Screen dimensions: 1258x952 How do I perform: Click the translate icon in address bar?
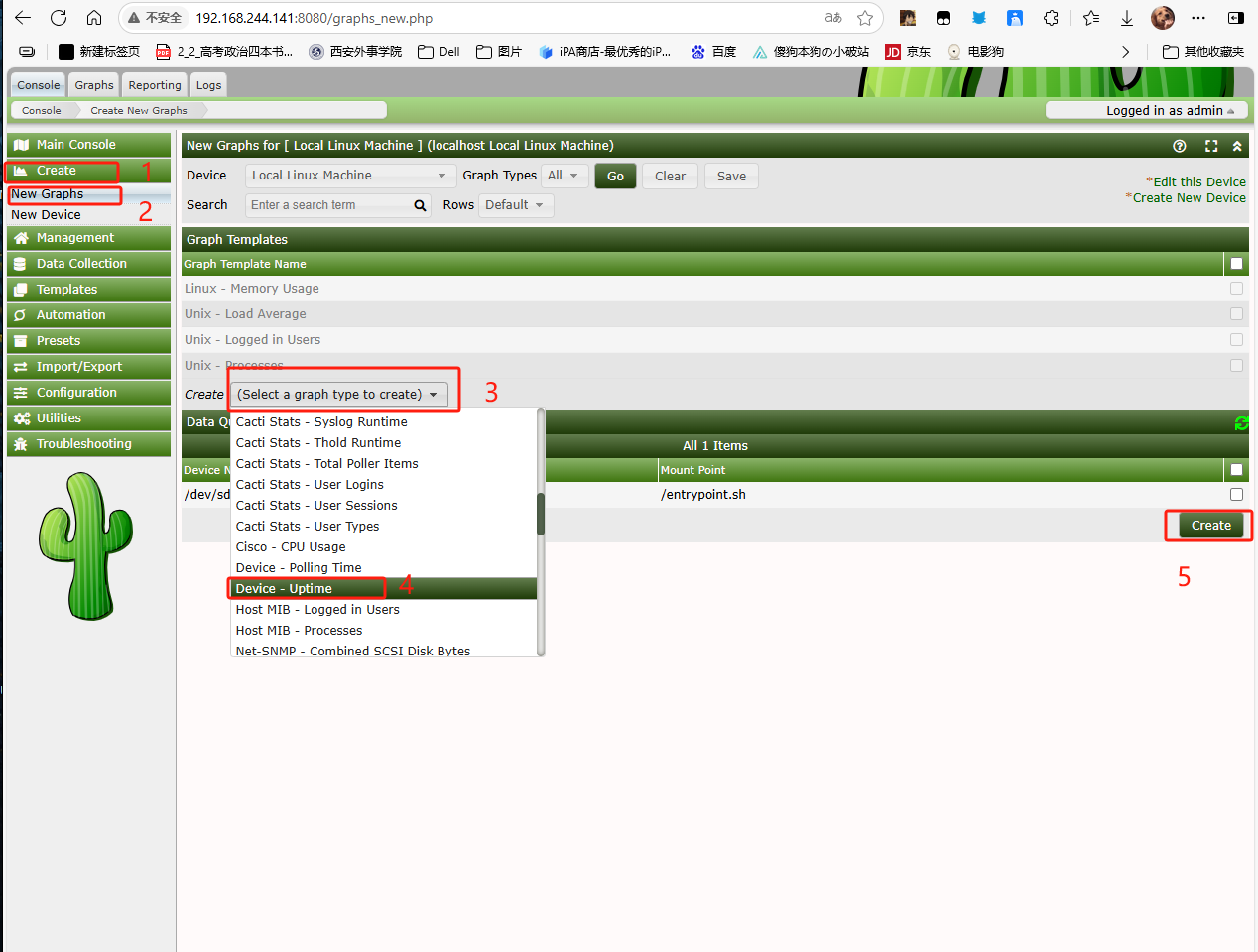tap(833, 18)
